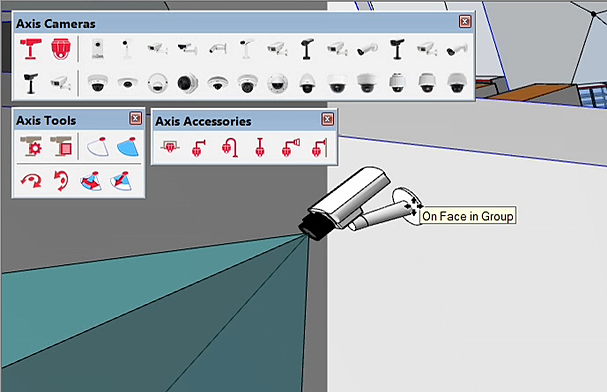Close the Axis Accessories toolbar
Viewport: 607px width, 392px height.
click(328, 119)
